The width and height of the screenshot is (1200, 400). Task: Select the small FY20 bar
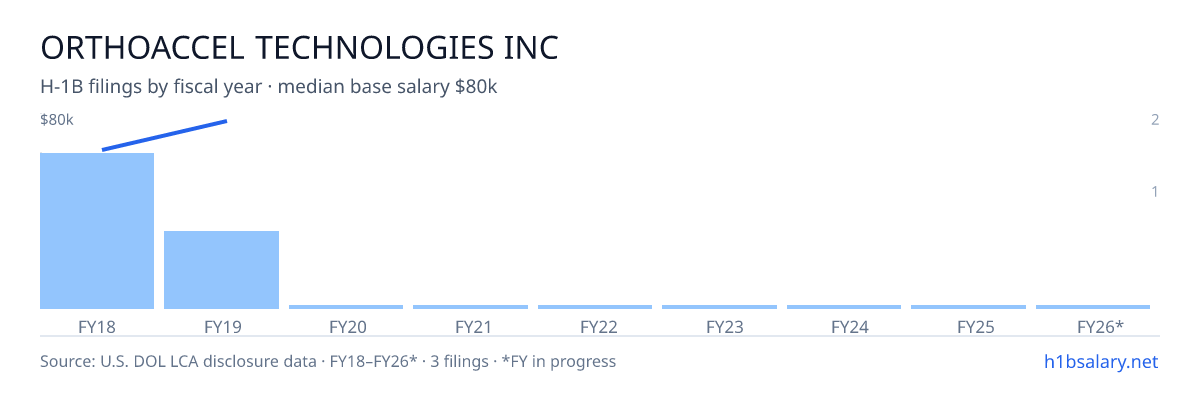pos(346,307)
